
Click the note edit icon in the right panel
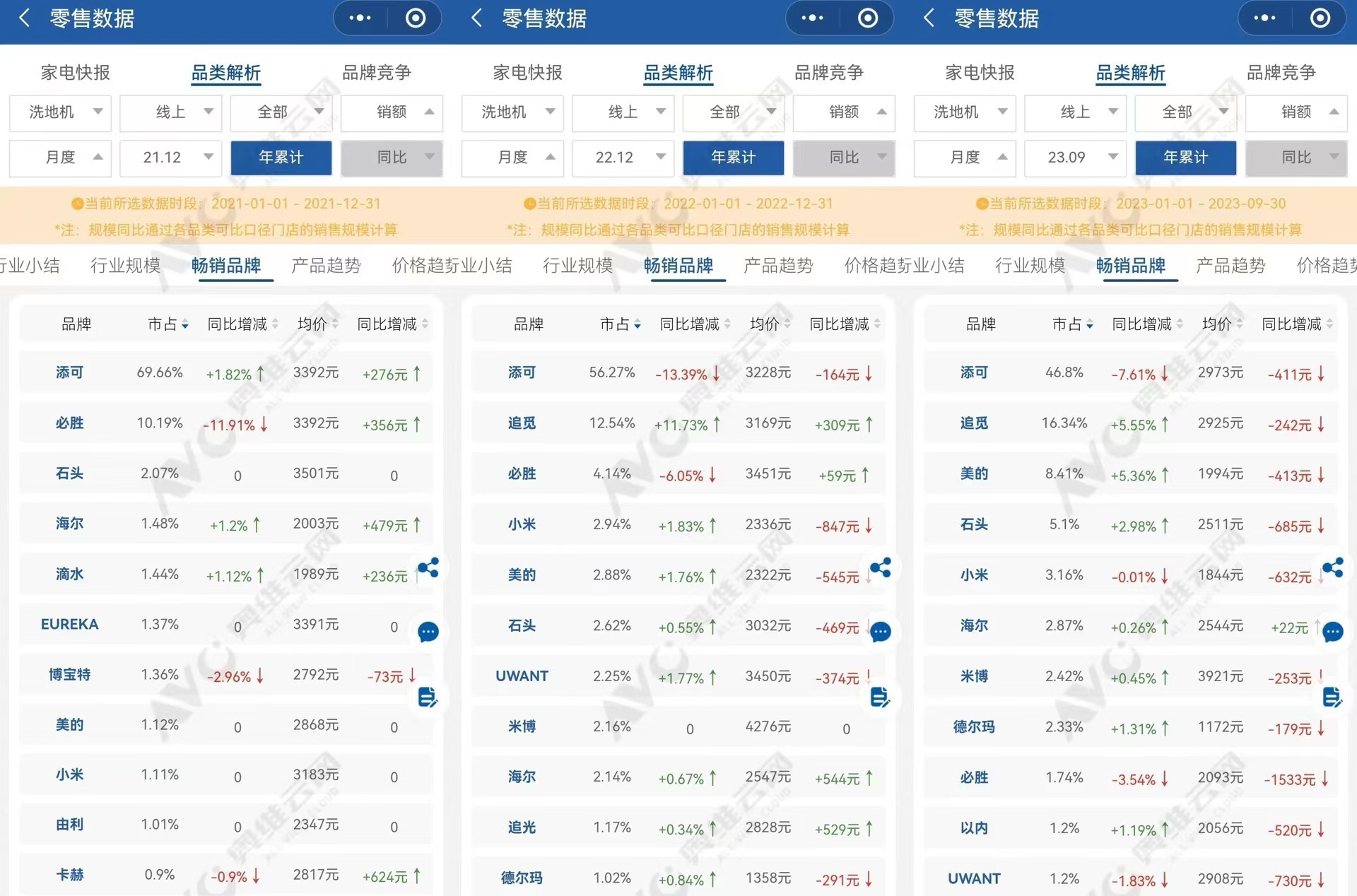[x=1332, y=697]
